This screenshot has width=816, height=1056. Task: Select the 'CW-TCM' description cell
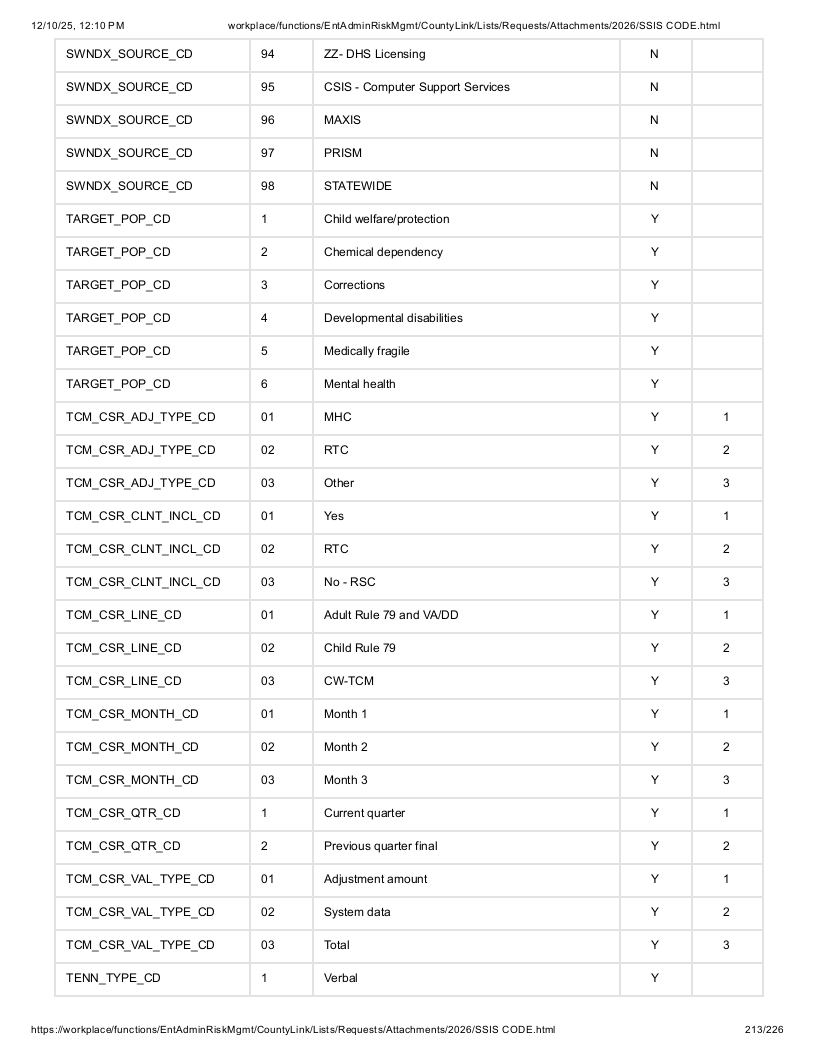tap(466, 681)
